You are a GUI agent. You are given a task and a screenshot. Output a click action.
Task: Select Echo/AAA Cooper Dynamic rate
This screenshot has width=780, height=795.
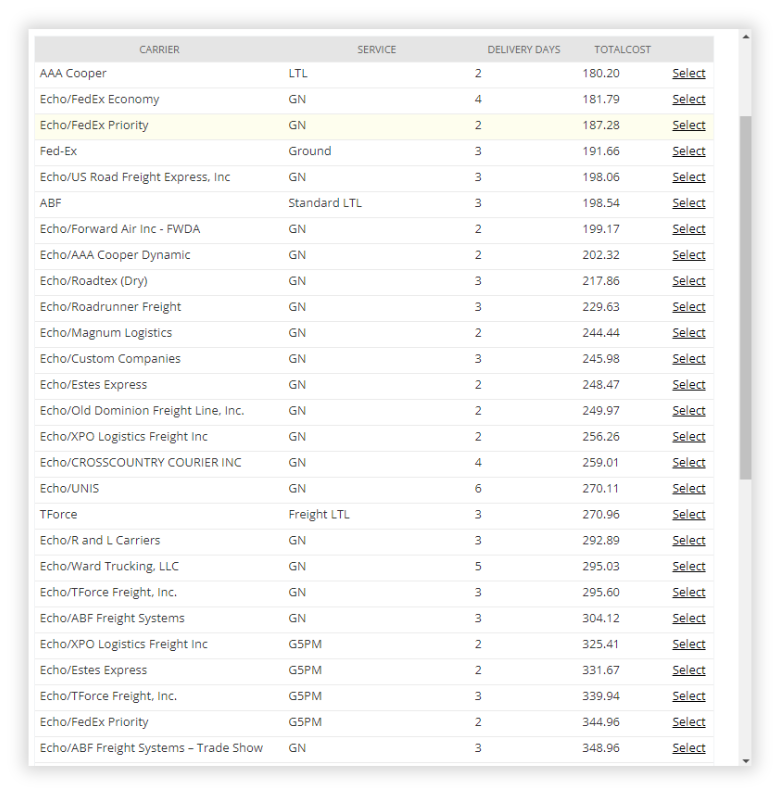[689, 255]
